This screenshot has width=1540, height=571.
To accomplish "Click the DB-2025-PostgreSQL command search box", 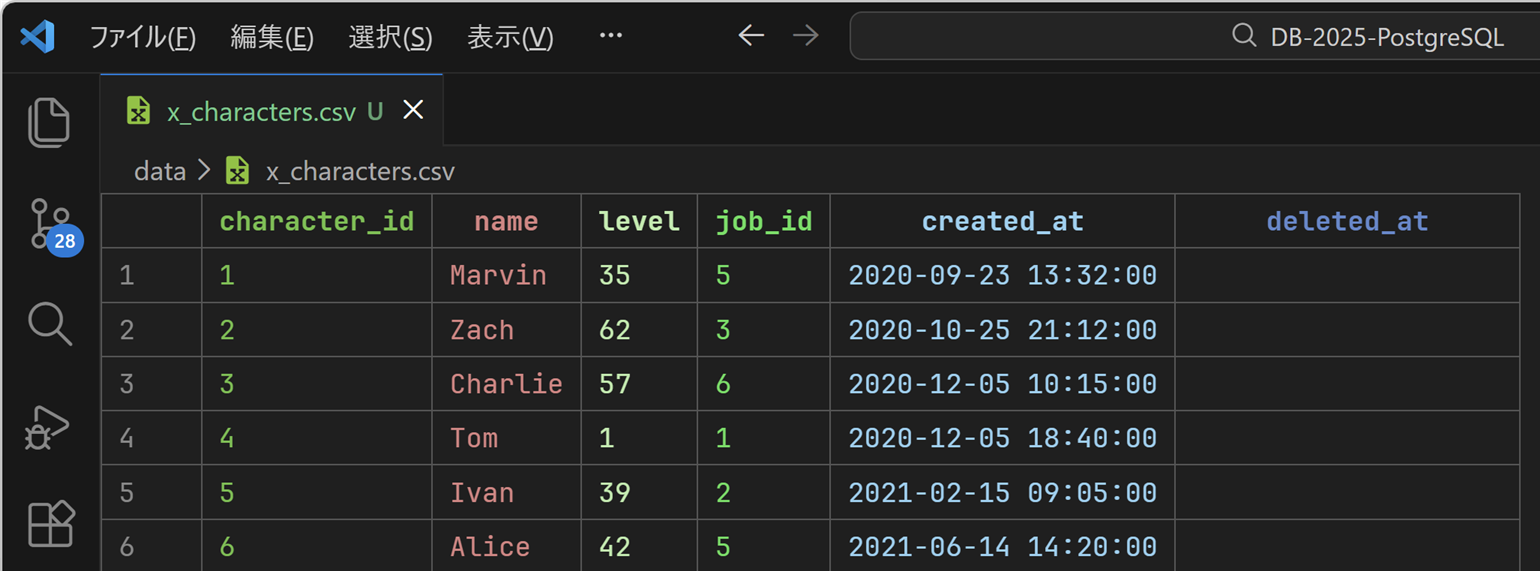I will pos(1190,37).
